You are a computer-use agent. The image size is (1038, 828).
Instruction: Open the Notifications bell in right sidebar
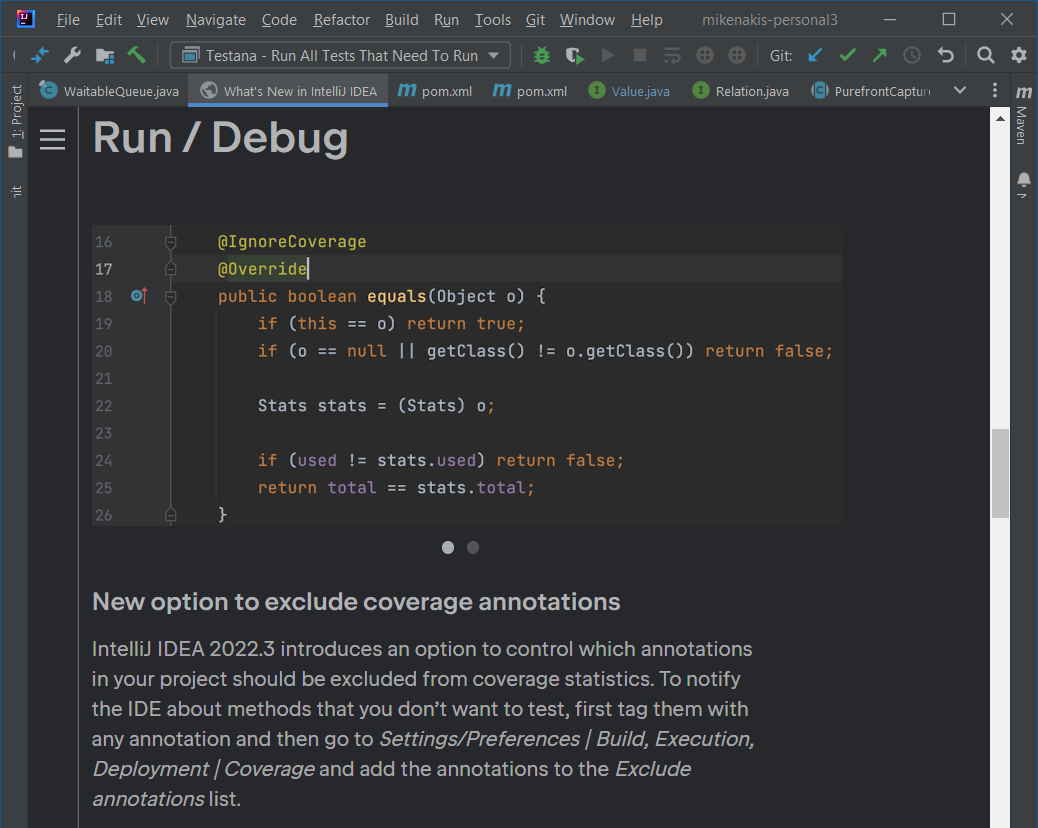(1023, 180)
